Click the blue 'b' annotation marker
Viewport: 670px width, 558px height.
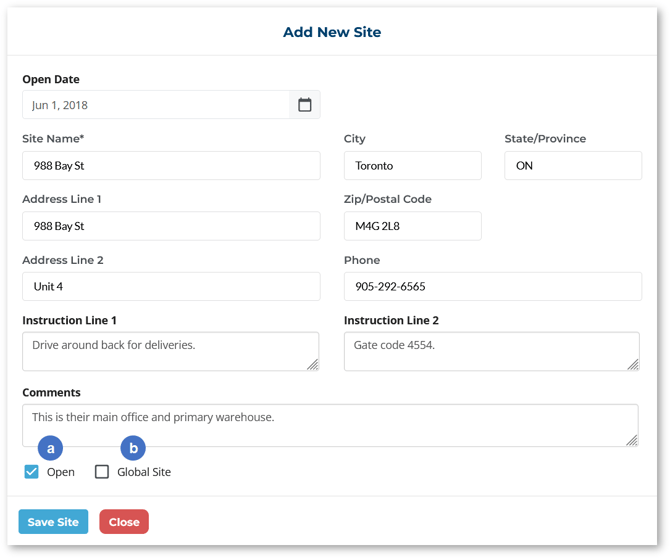click(x=133, y=448)
